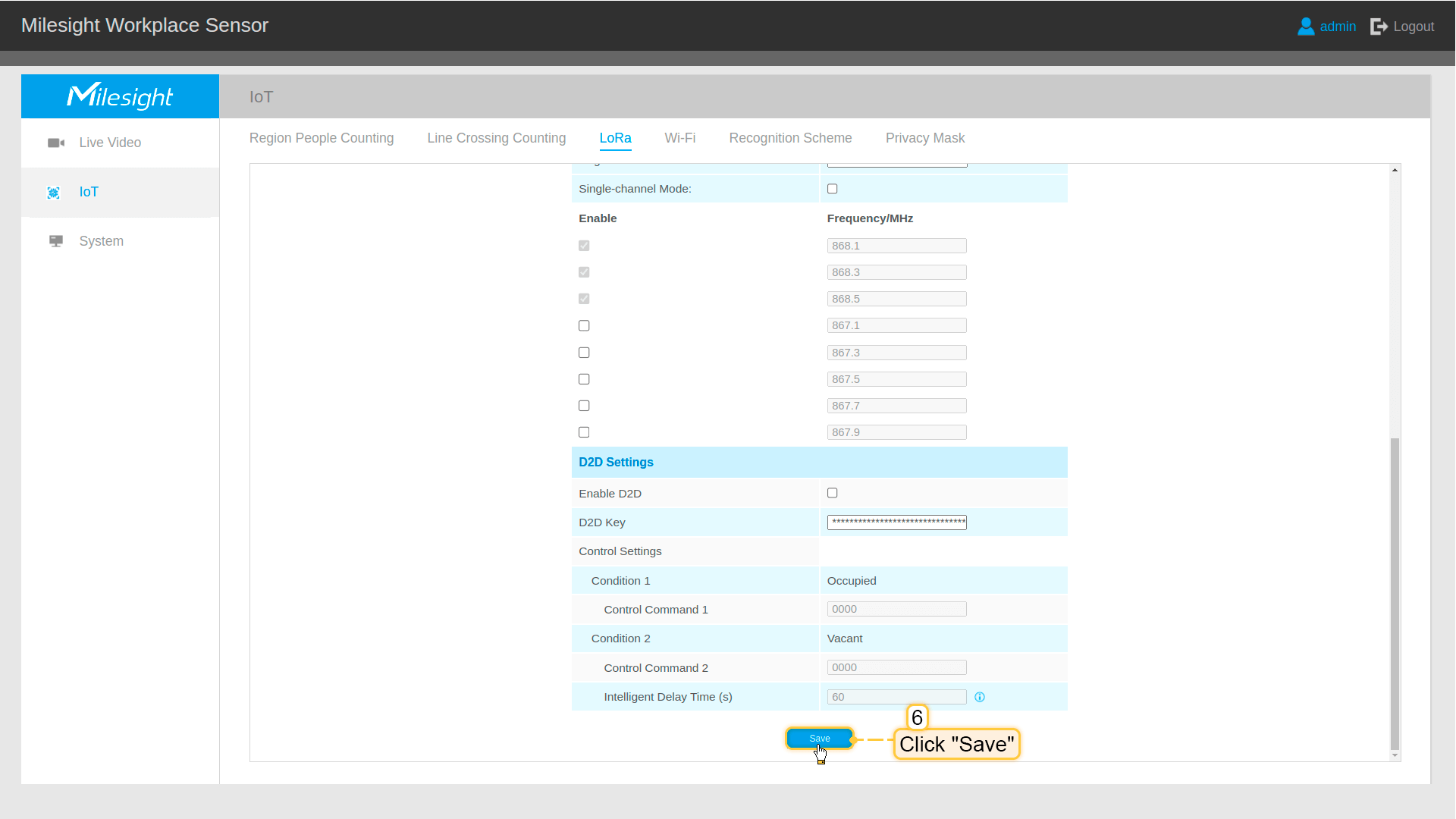The width and height of the screenshot is (1456, 819).
Task: Click the System monitor icon
Action: click(x=55, y=241)
